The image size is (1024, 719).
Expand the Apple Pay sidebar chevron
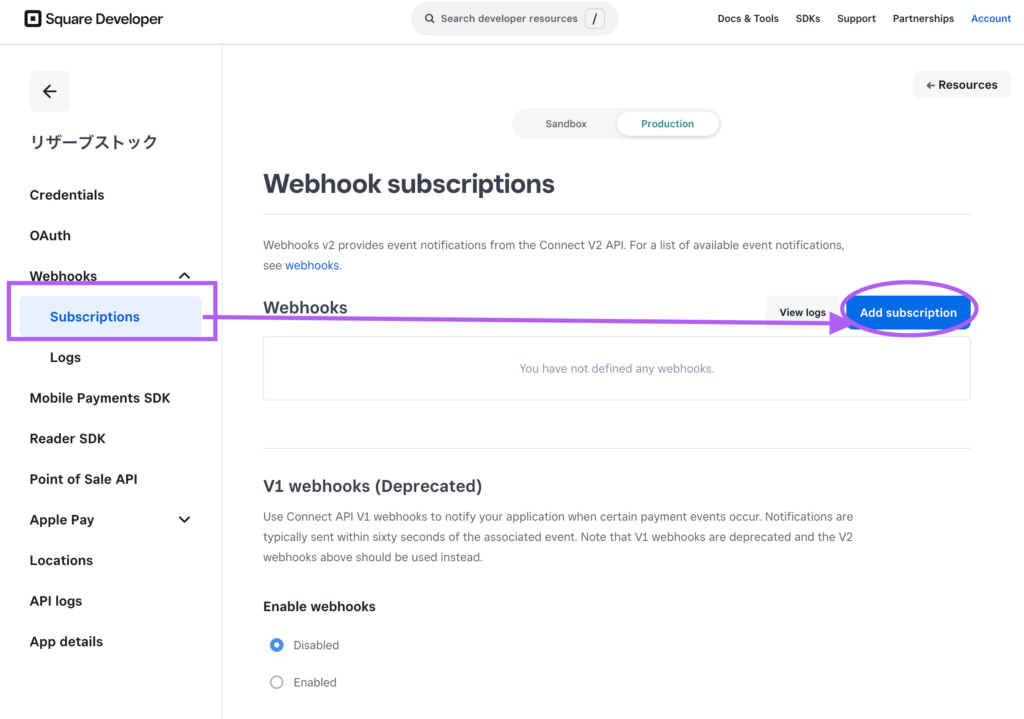click(185, 520)
